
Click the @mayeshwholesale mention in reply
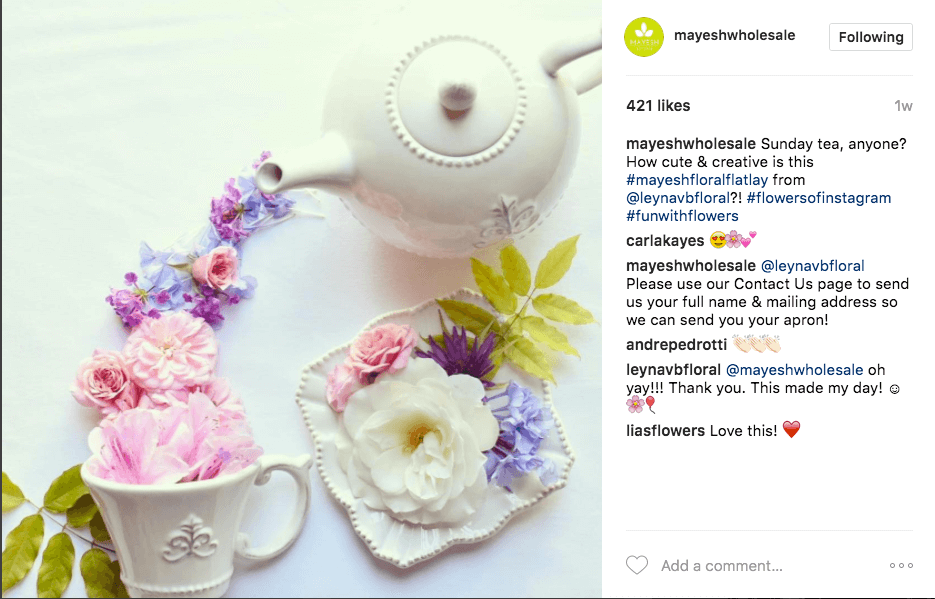click(794, 370)
